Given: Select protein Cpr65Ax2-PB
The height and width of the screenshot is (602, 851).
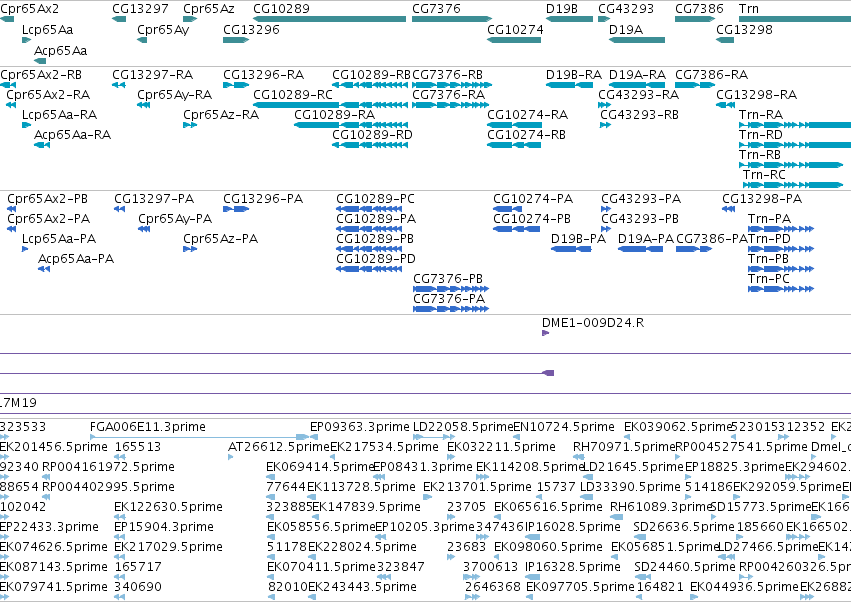Looking at the screenshot, I should tap(47, 199).
